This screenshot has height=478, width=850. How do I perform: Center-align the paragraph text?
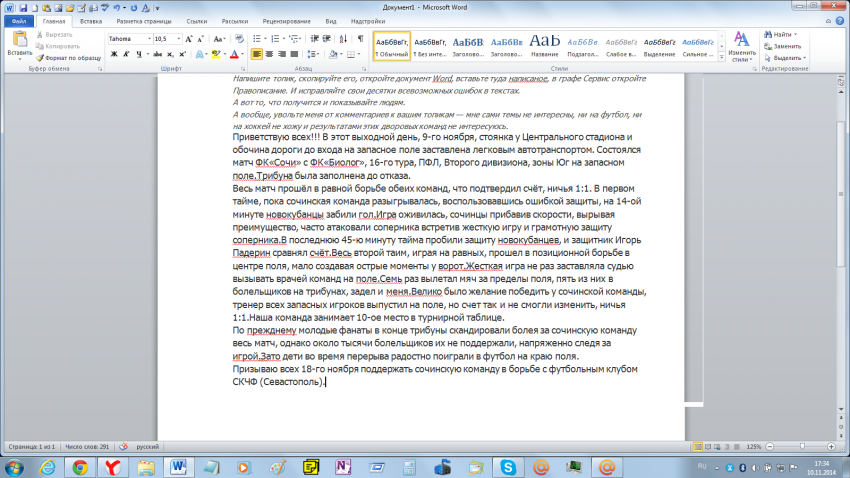pos(270,54)
